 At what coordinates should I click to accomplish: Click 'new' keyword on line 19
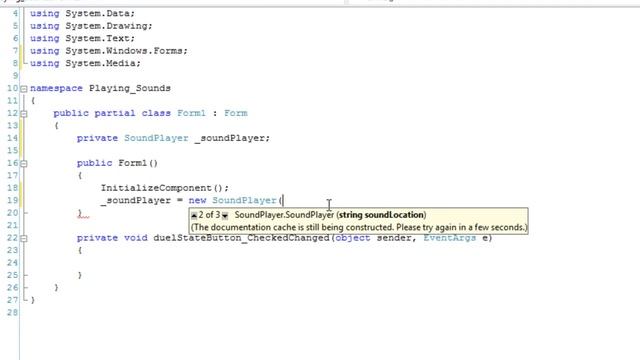click(197, 200)
